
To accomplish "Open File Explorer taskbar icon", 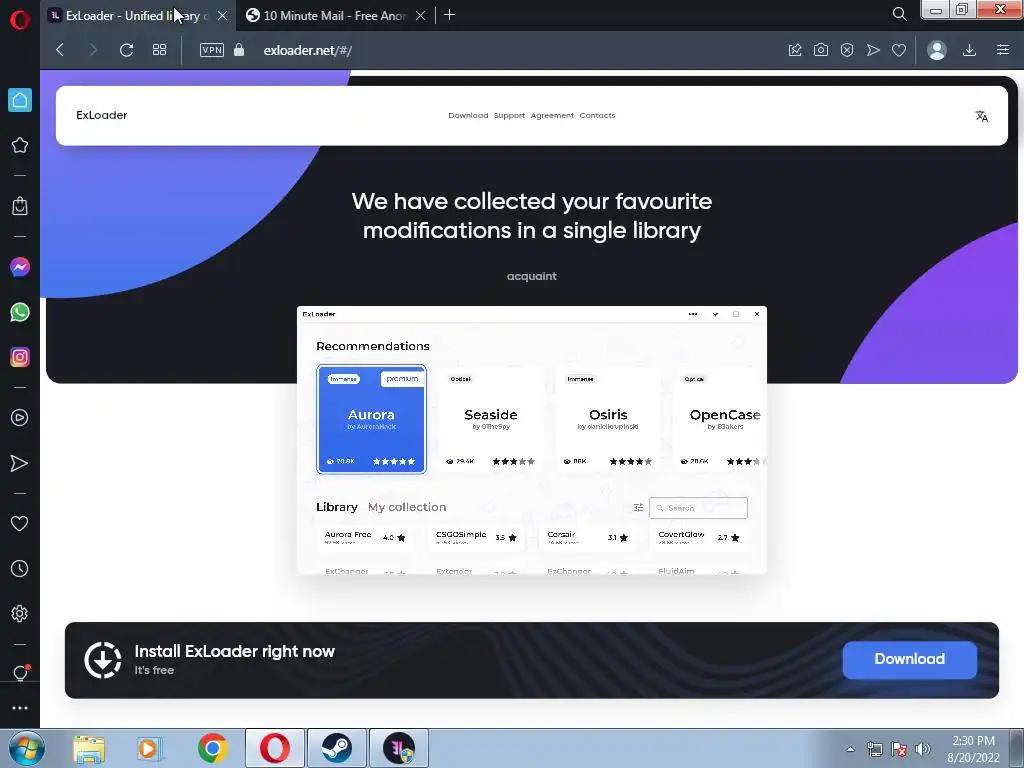I will point(89,749).
